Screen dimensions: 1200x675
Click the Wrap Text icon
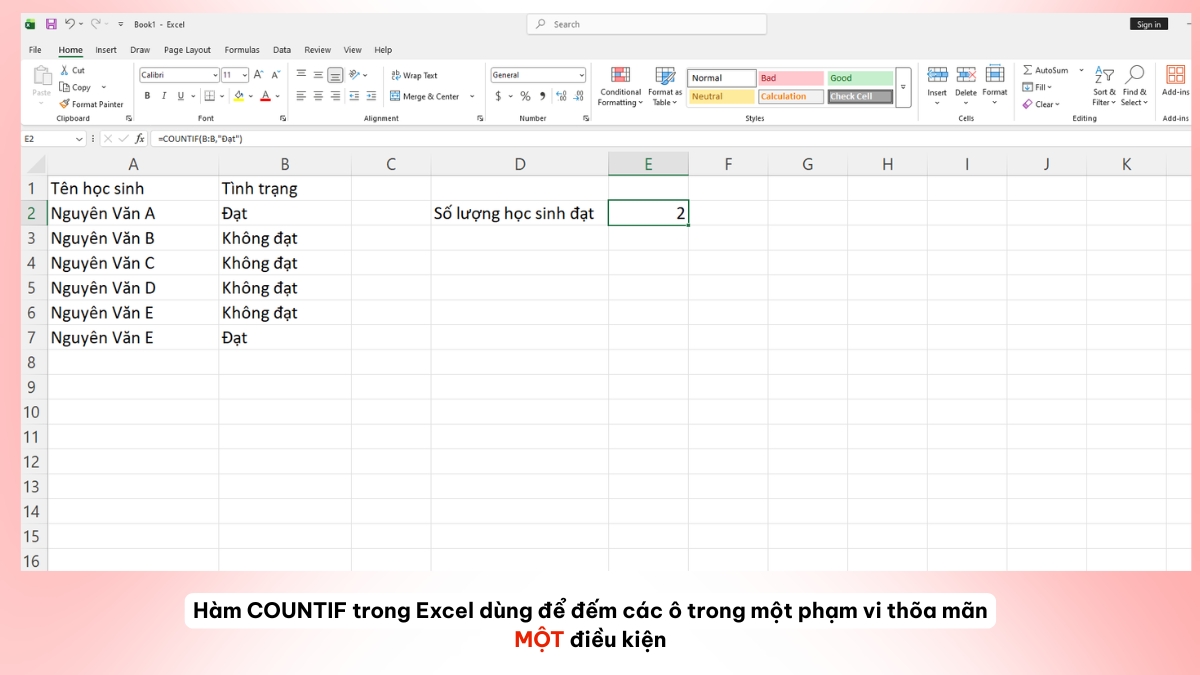(x=397, y=75)
